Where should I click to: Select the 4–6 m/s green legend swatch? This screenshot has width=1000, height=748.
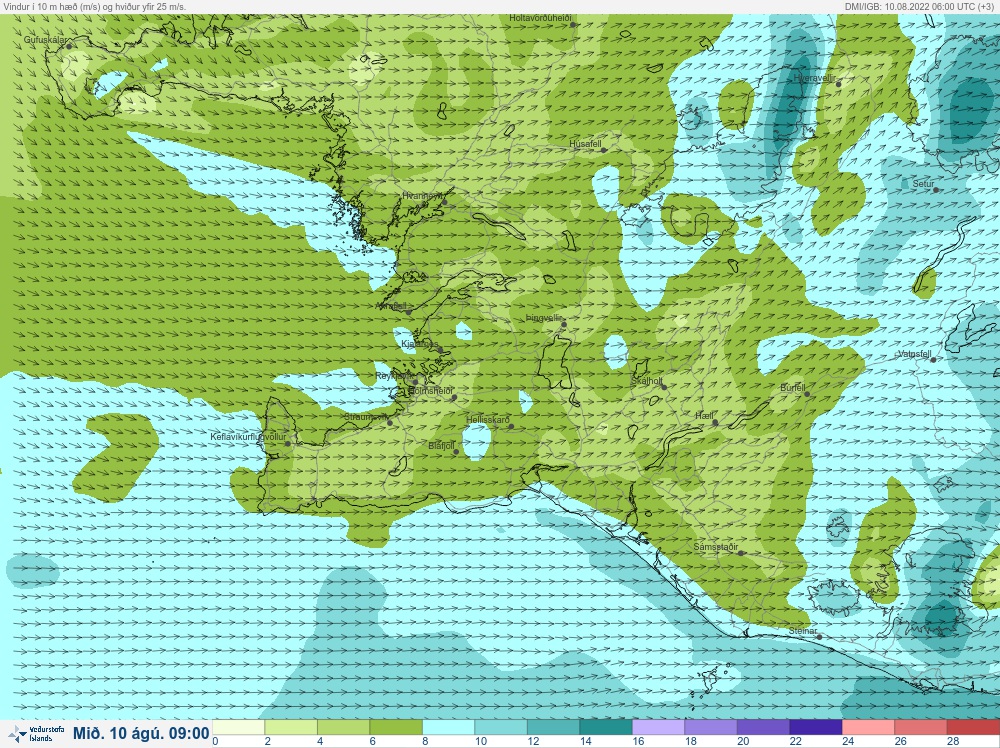pos(342,728)
